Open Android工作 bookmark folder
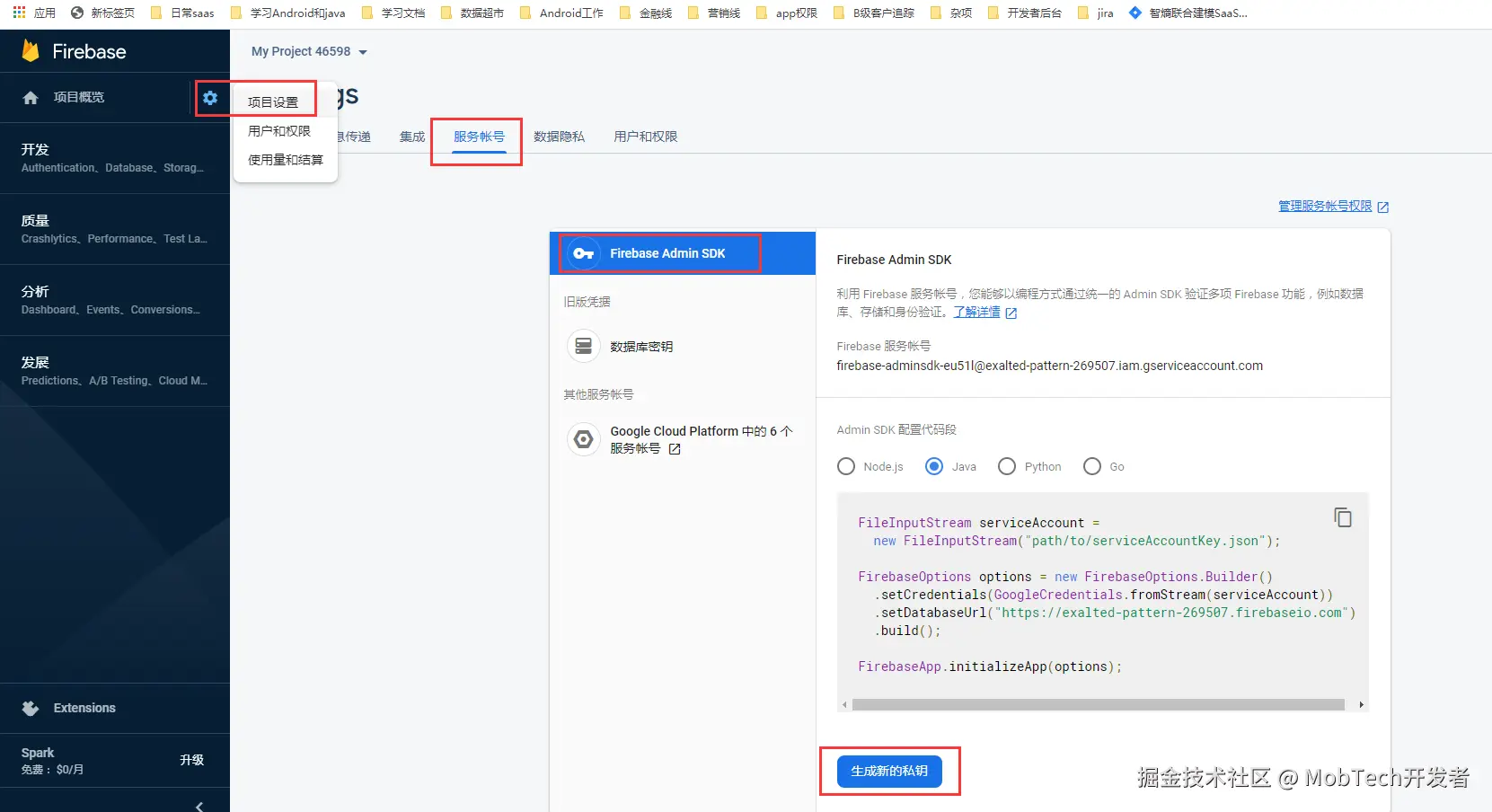The height and width of the screenshot is (812, 1492). tap(561, 13)
